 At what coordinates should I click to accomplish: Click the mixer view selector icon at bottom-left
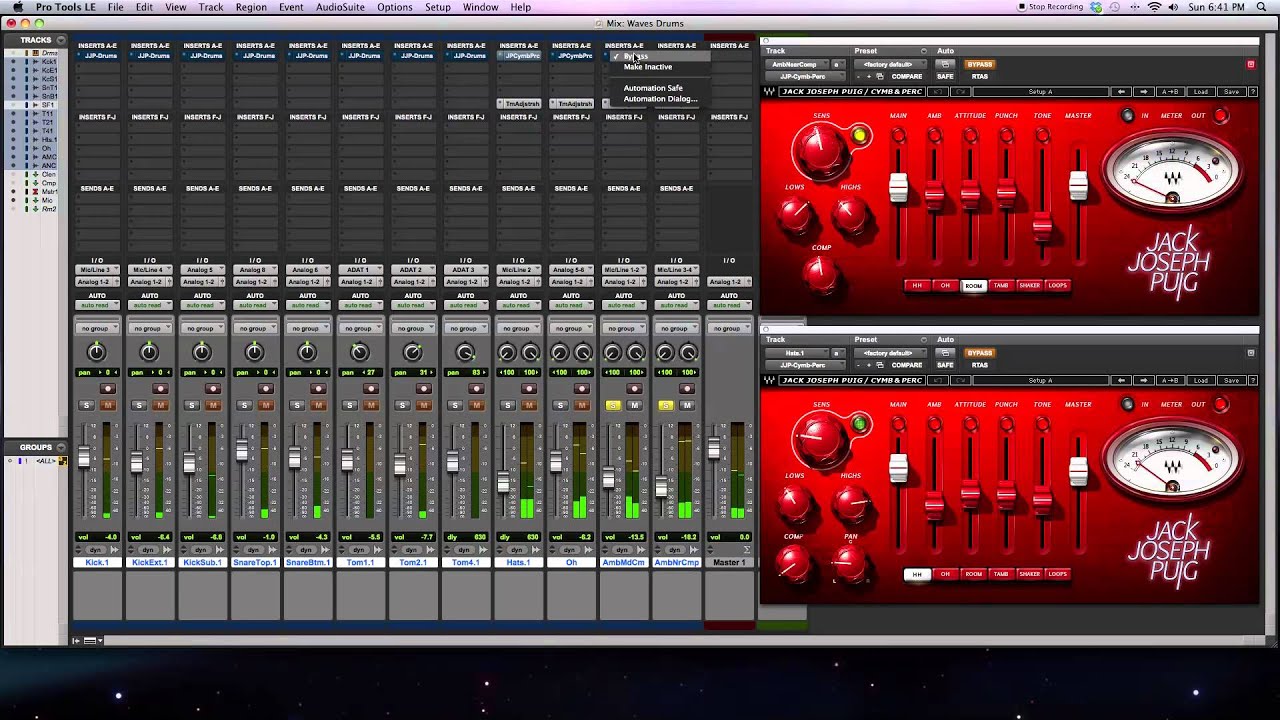pos(90,640)
